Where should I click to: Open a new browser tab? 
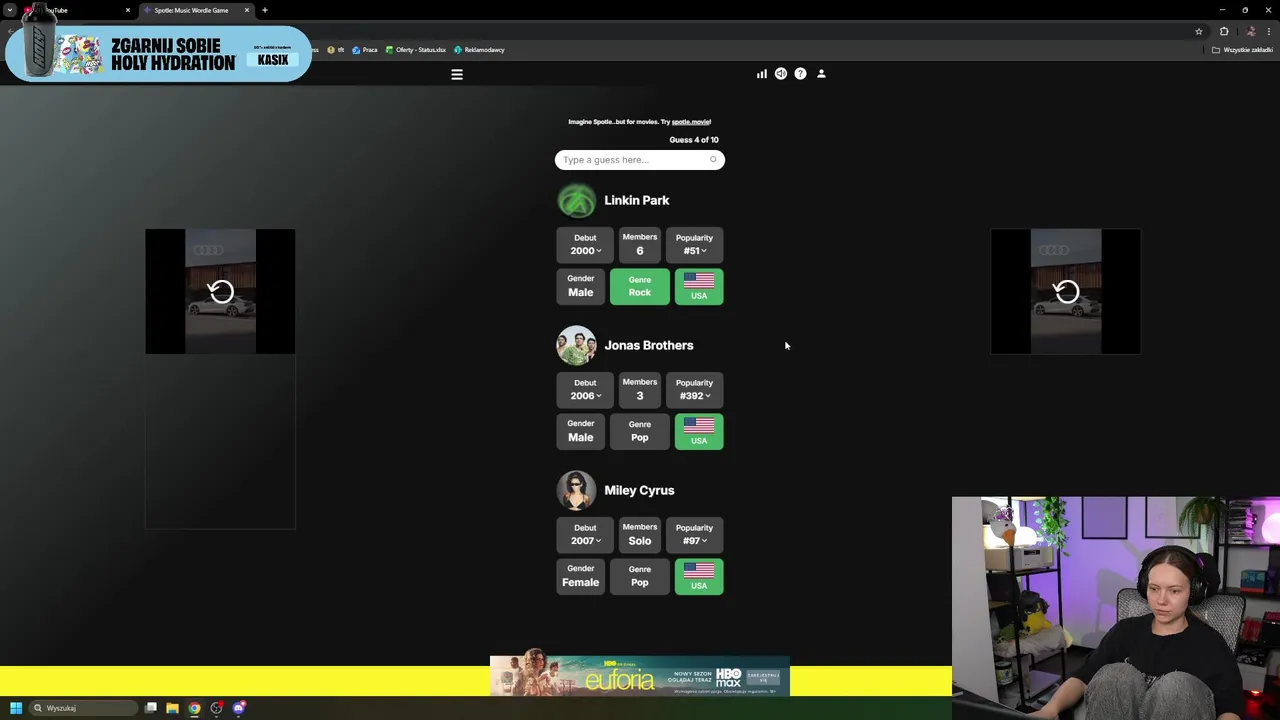[265, 10]
